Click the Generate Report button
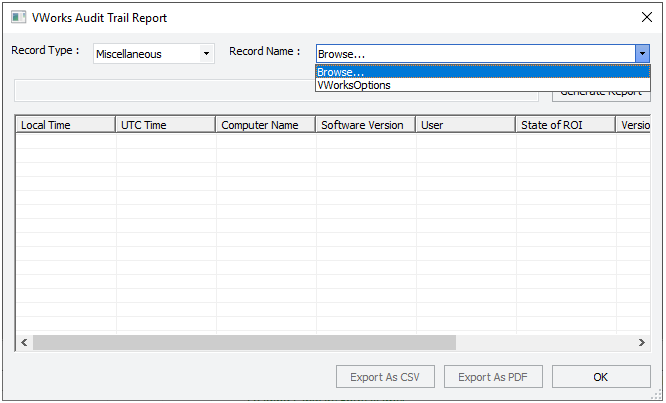 pos(601,97)
